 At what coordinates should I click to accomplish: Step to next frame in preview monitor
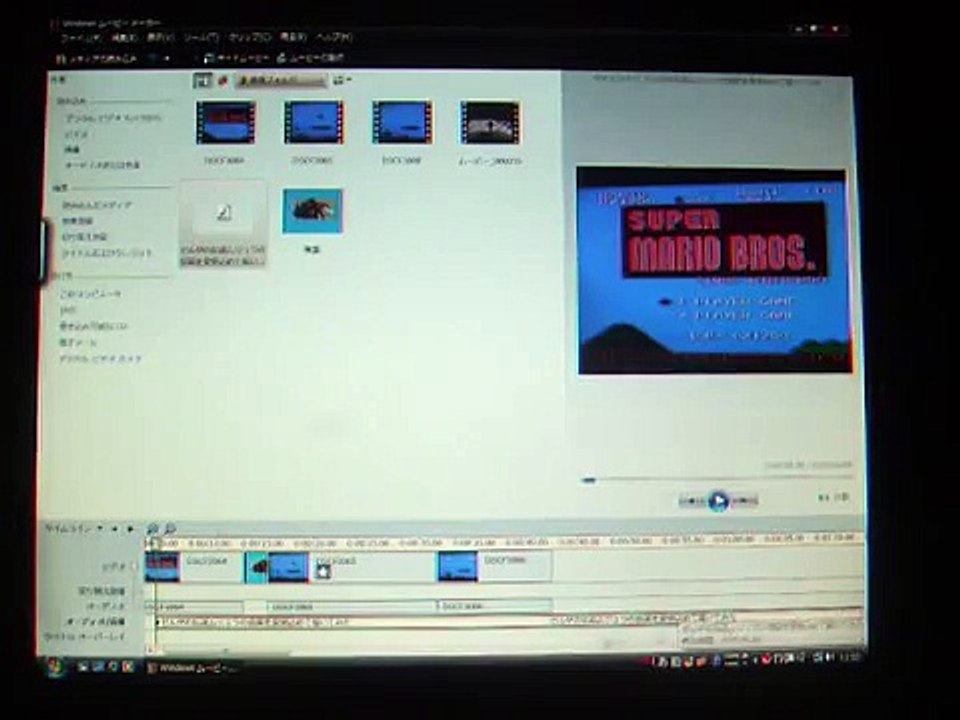coord(744,501)
